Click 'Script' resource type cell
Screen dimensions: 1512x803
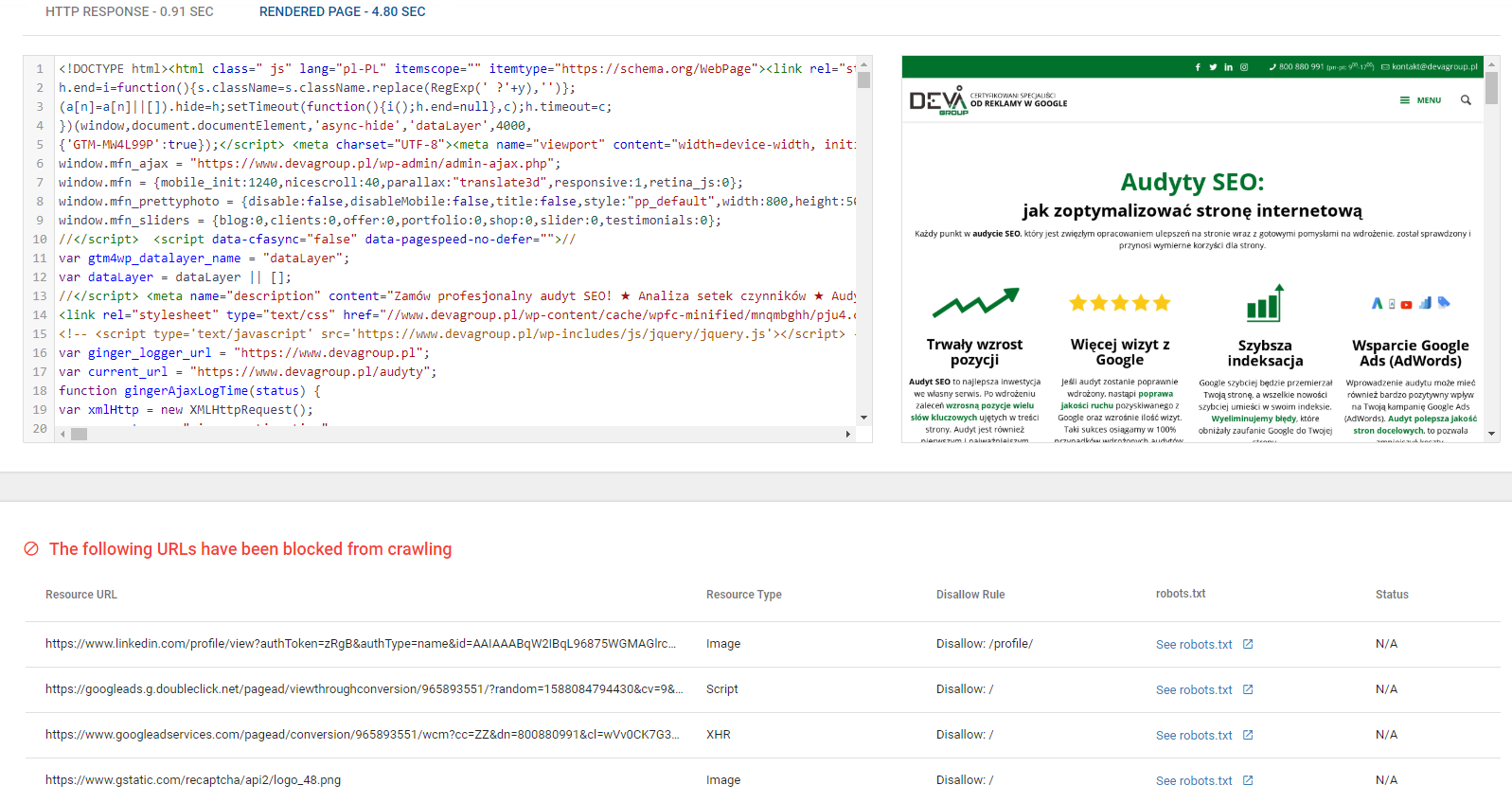[722, 689]
